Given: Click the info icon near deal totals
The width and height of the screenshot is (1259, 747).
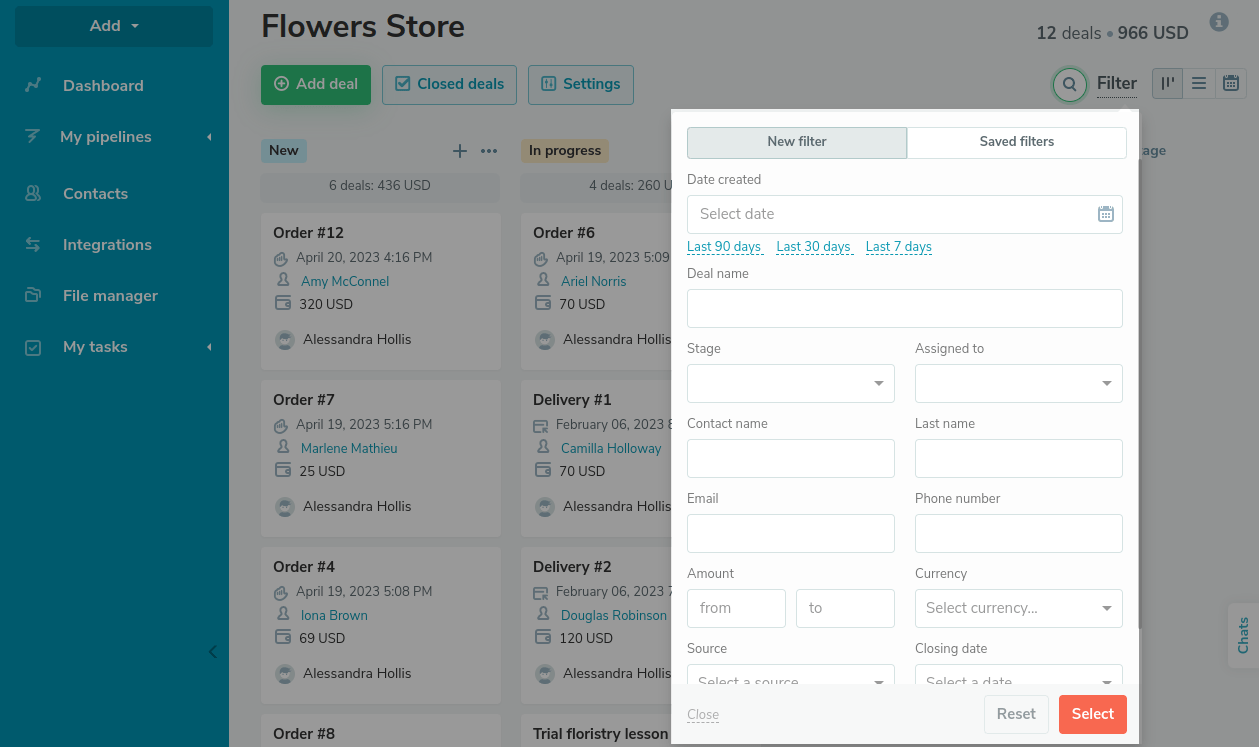Looking at the screenshot, I should (1218, 22).
